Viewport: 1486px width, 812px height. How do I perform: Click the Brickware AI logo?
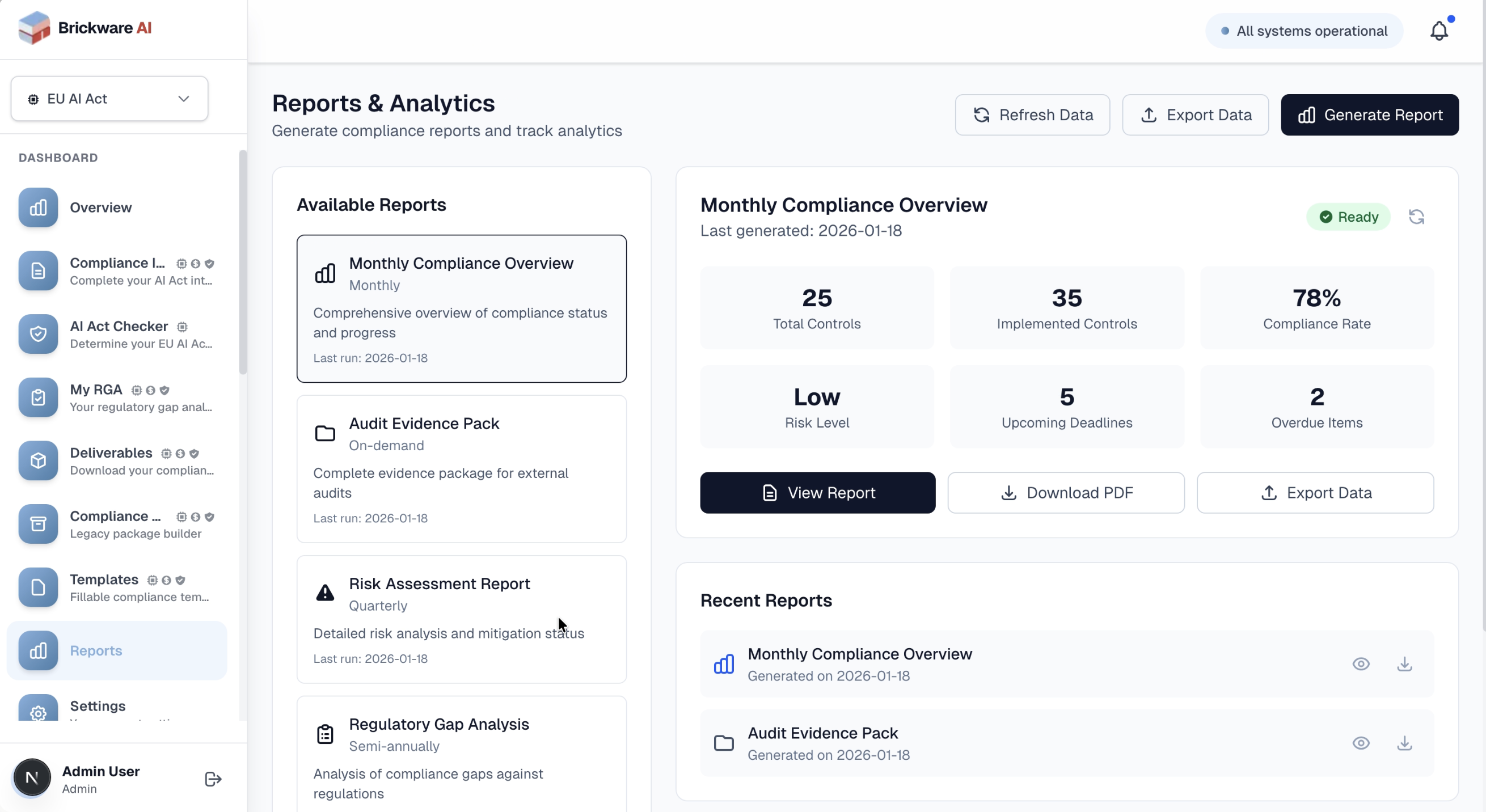tap(85, 28)
